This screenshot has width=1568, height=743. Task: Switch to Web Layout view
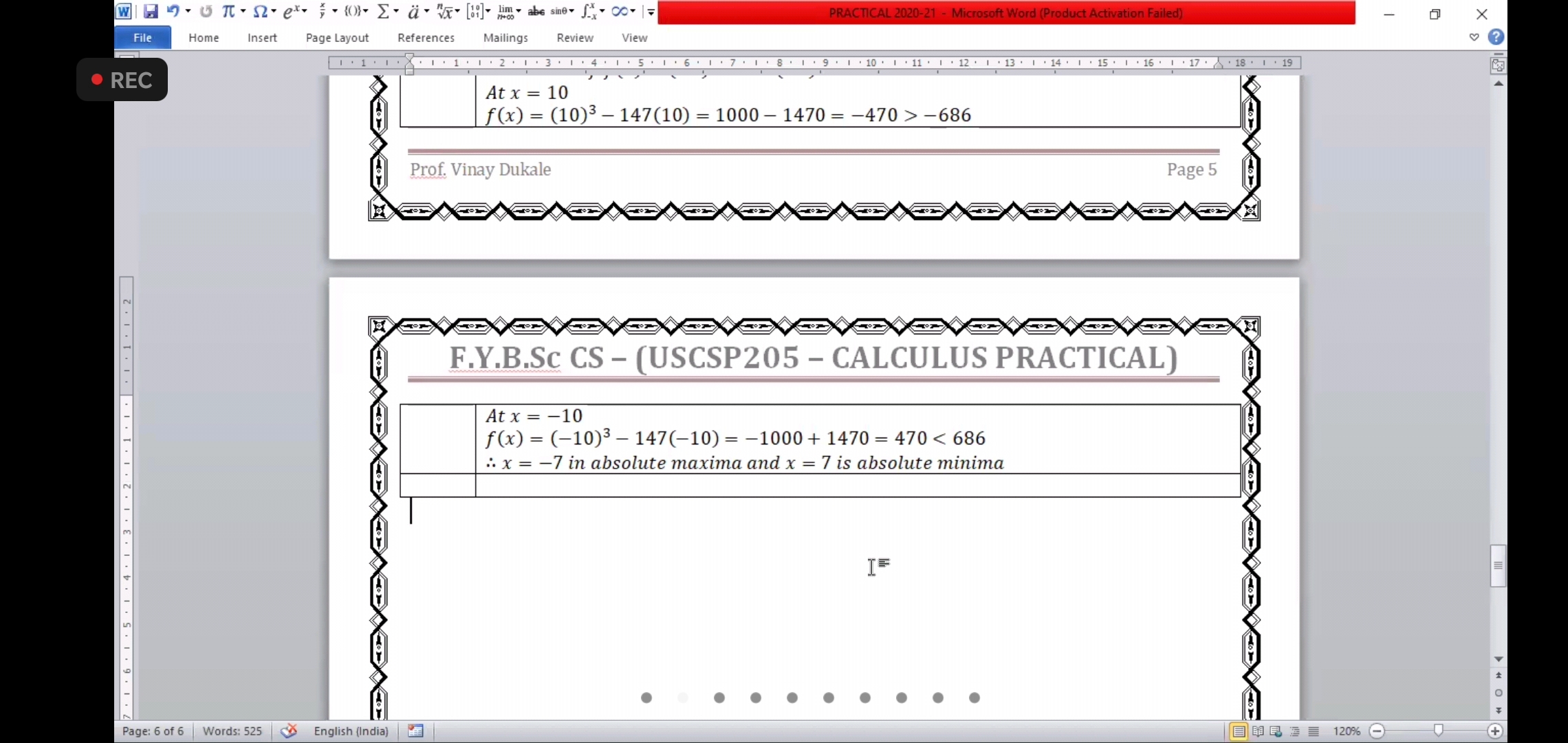(1276, 731)
